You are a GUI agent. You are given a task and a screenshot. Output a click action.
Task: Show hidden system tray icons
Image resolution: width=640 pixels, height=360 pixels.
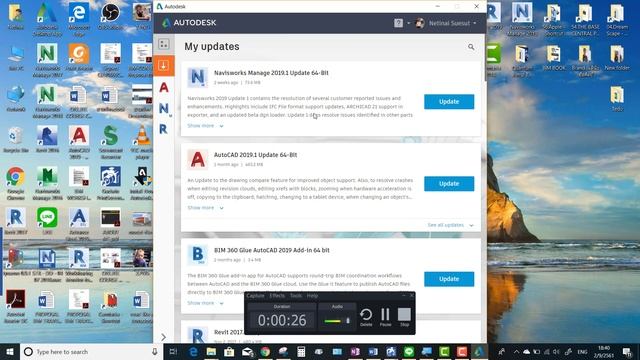tap(516, 351)
